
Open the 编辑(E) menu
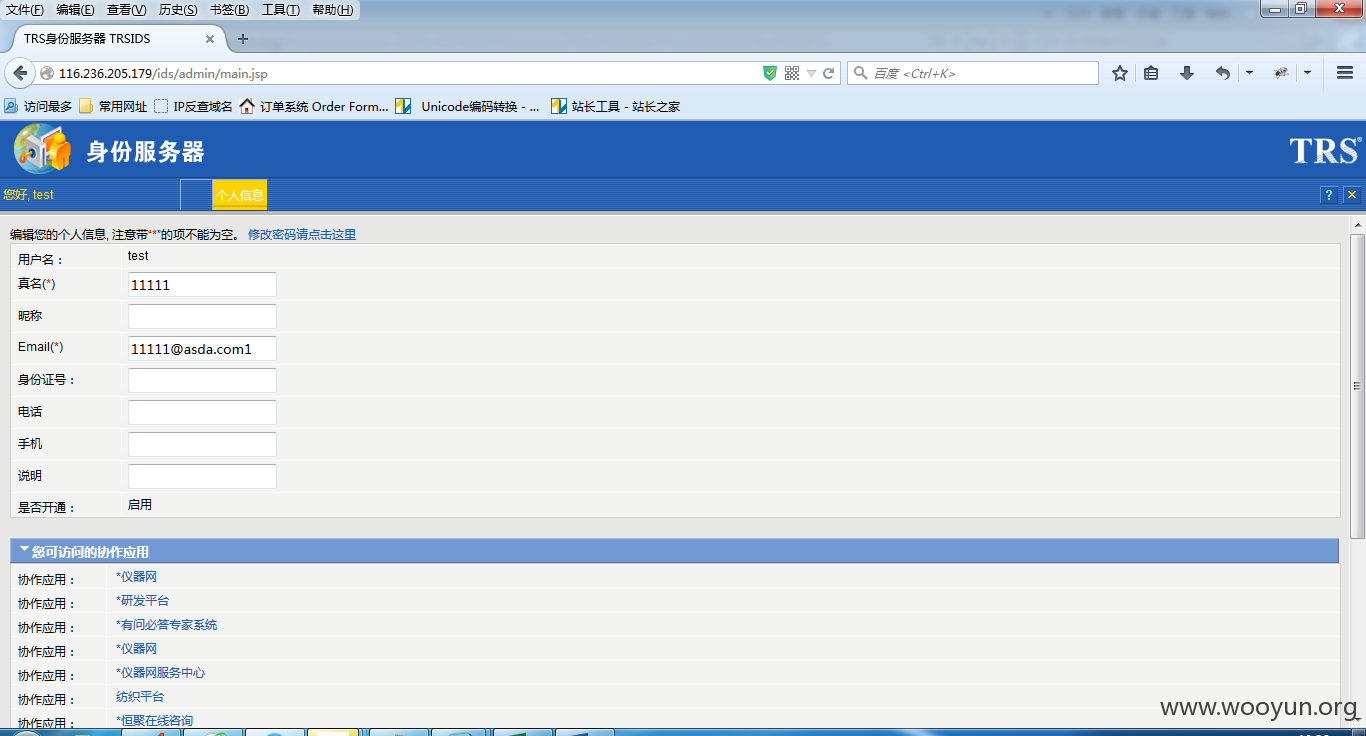tap(75, 10)
